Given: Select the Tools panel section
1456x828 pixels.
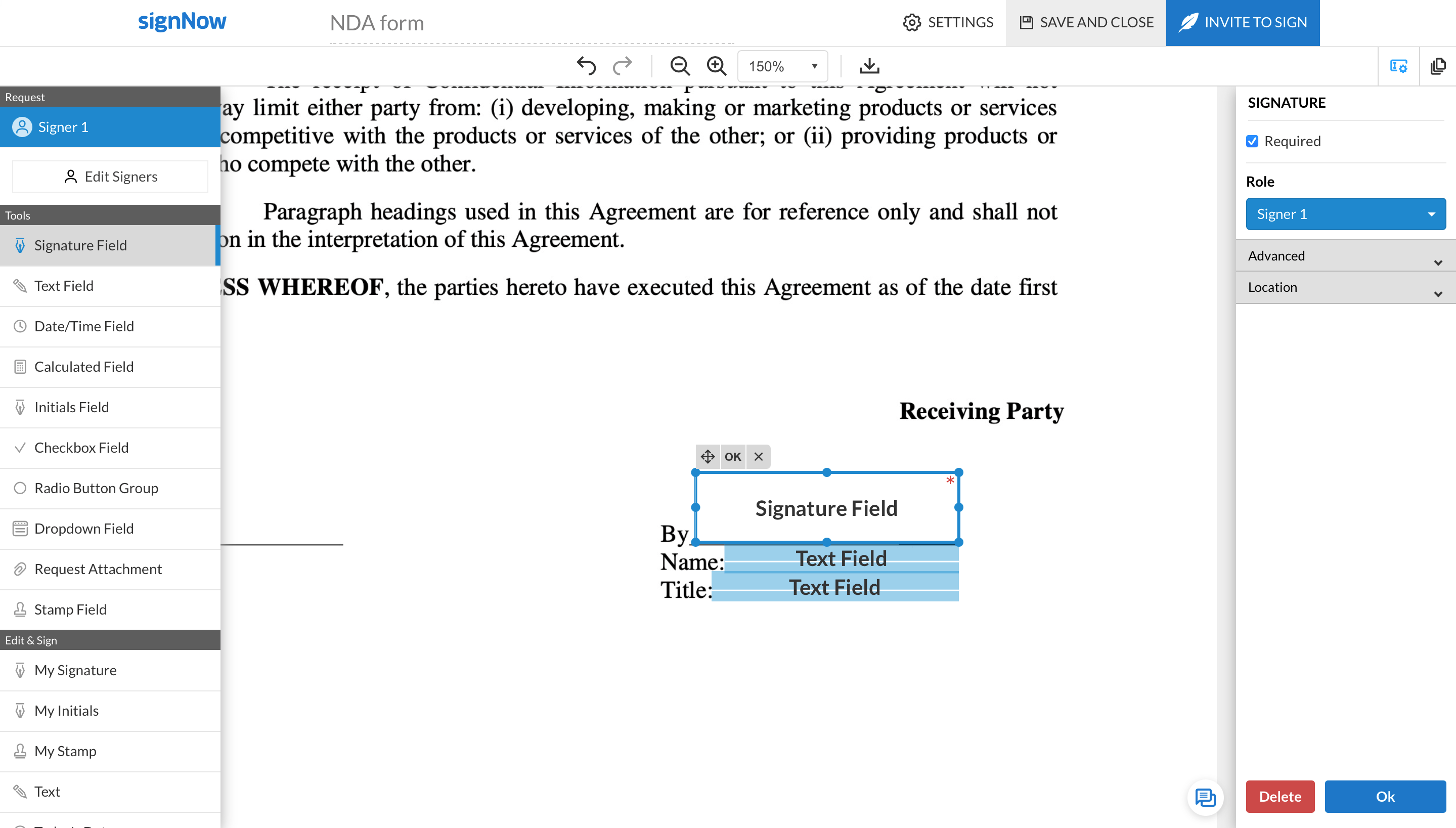Looking at the screenshot, I should click(110, 215).
